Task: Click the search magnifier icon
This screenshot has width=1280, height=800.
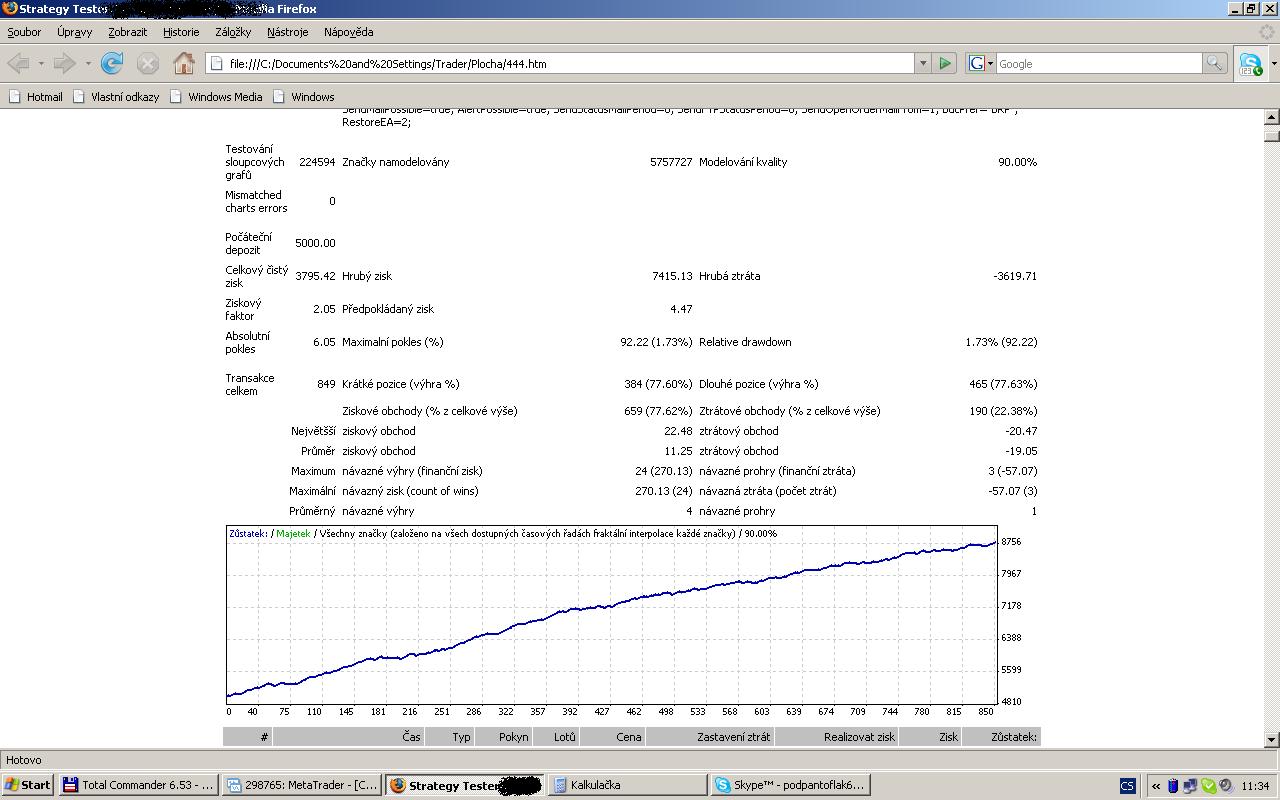Action: [1214, 64]
